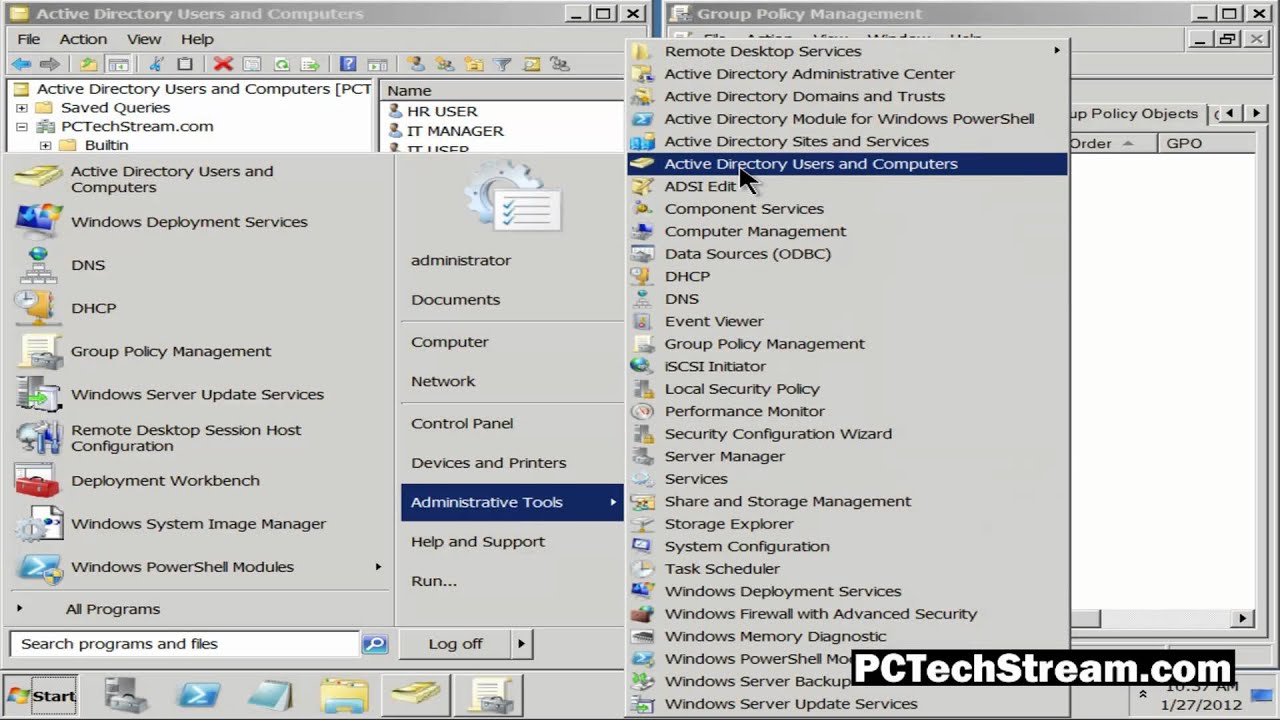Click the Name column header in AD Users
Image resolution: width=1280 pixels, height=720 pixels.
503,91
